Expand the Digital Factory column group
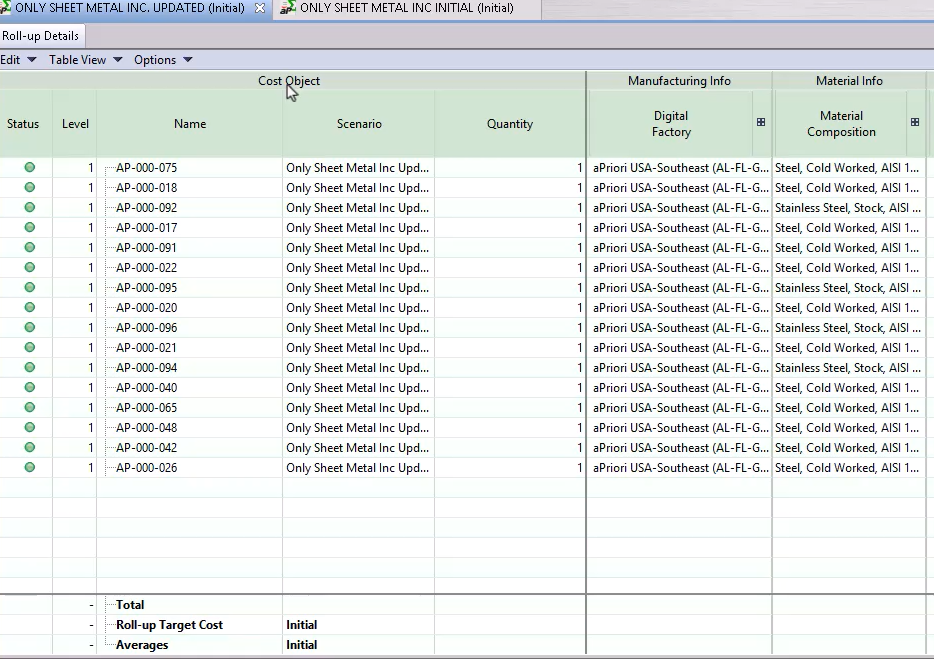934x659 pixels. pos(760,123)
